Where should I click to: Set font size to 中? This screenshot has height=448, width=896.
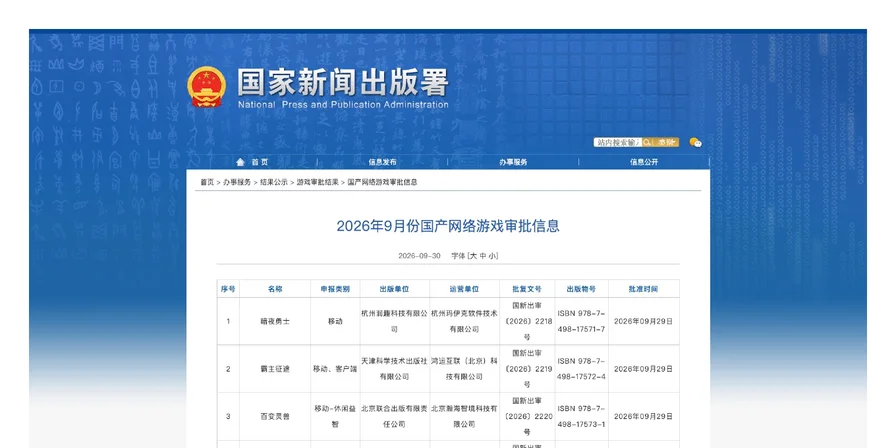483,256
